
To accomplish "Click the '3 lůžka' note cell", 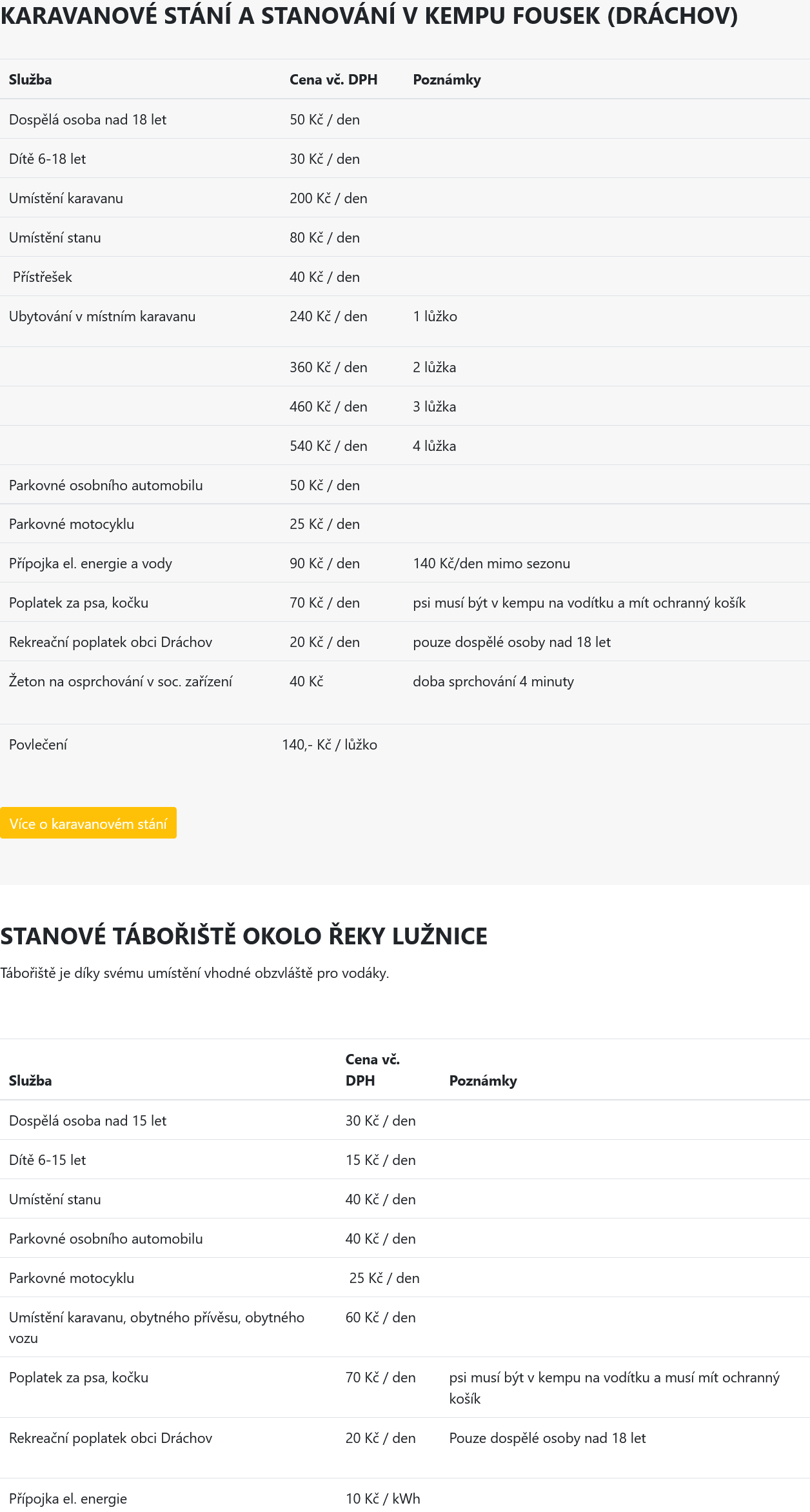I will pos(434,406).
